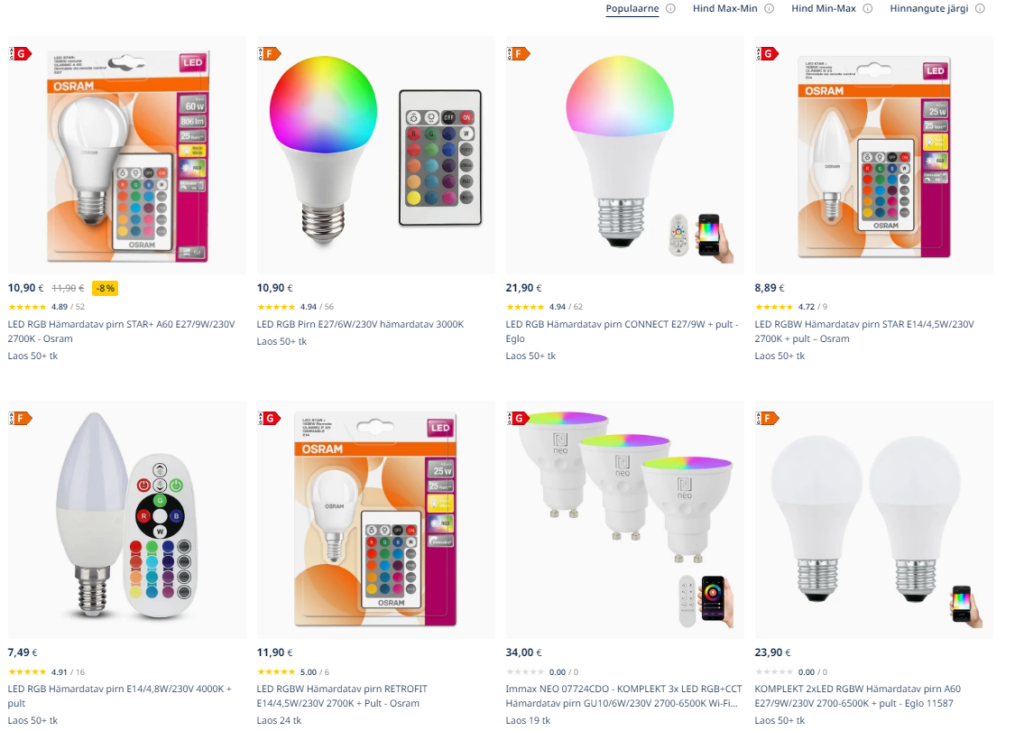Sort by Hind Min-Max
1024x731 pixels.
tap(824, 8)
